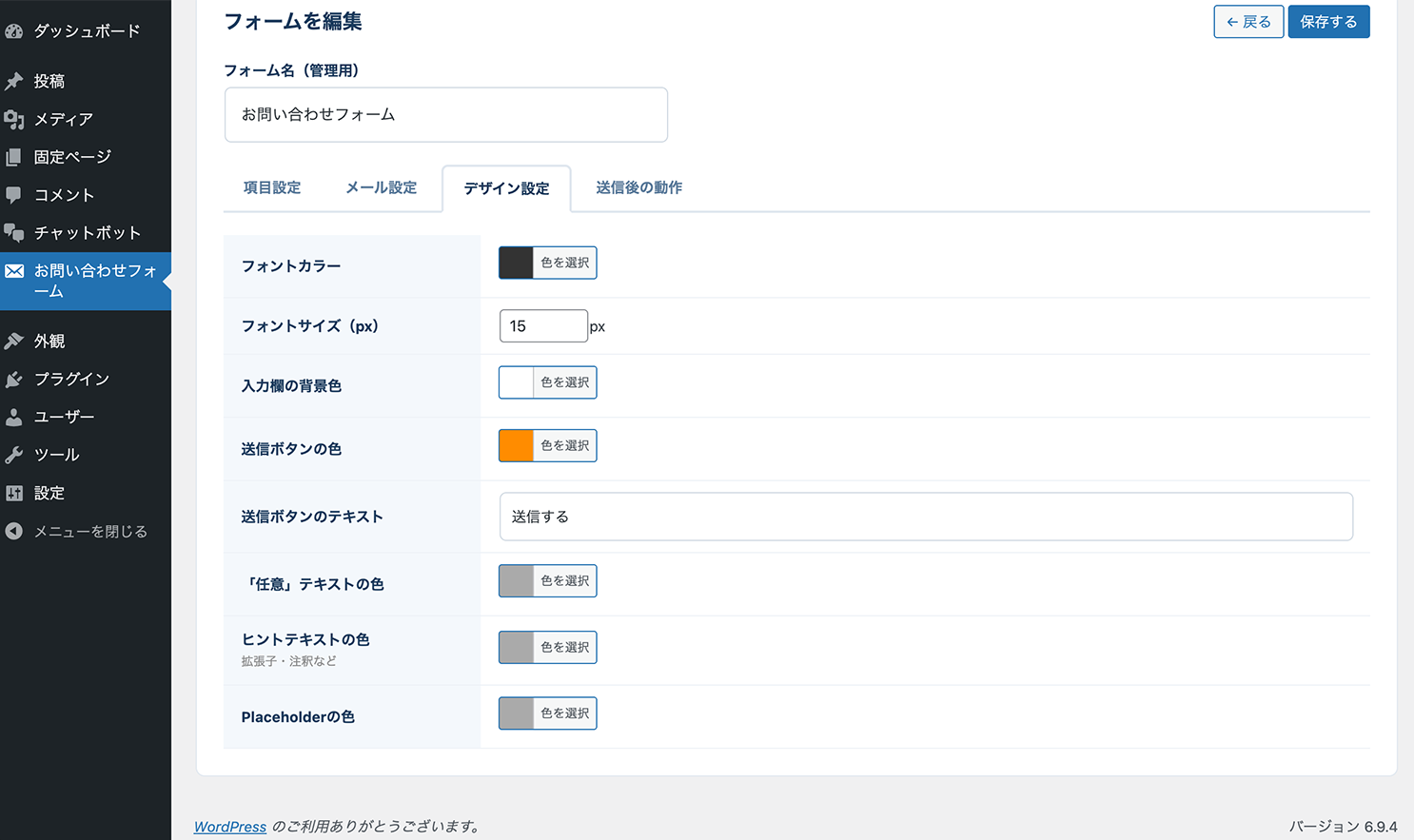Switch to the 項目設定 tab
Screen dimensions: 1414x840
pos(272,188)
